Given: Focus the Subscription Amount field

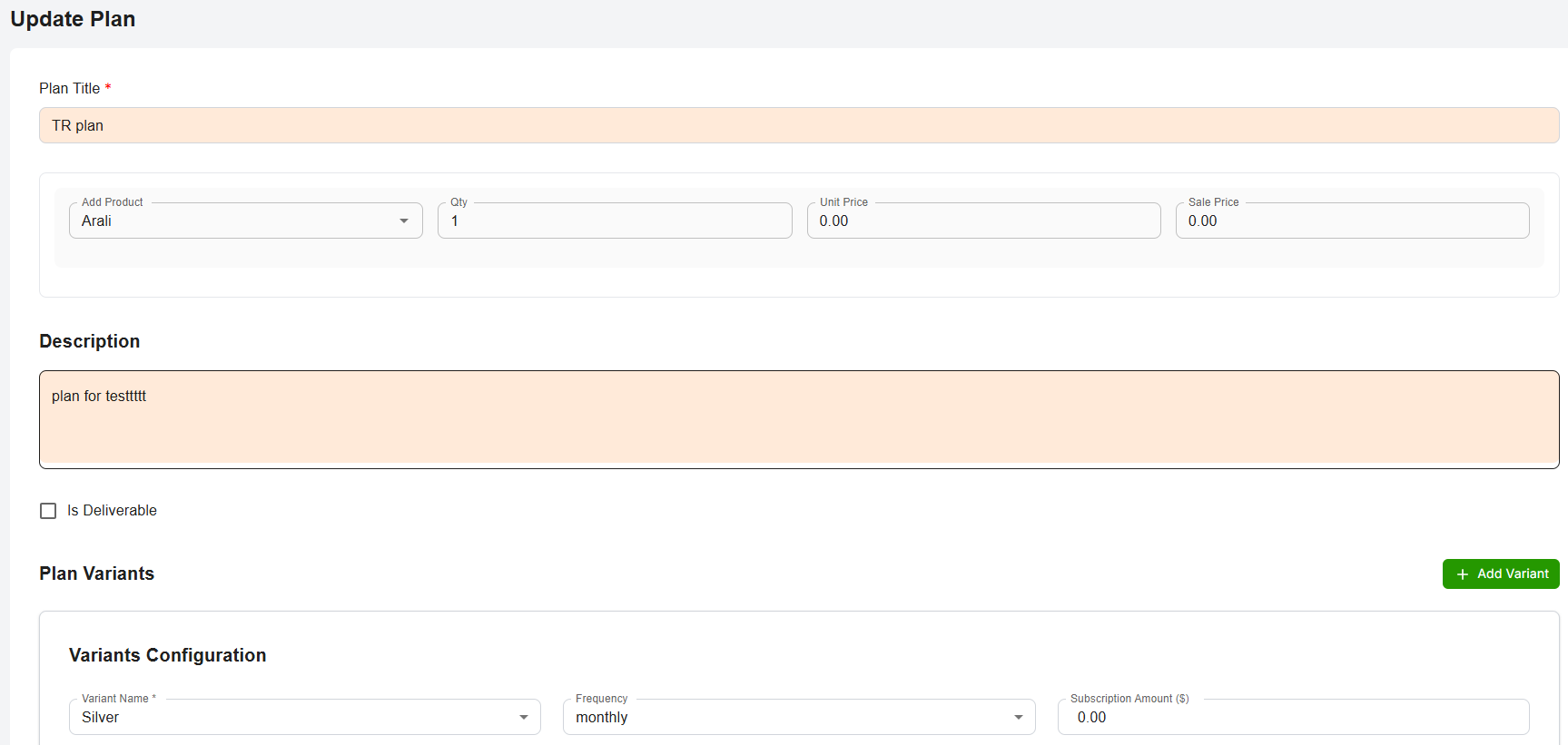Looking at the screenshot, I should 1293,718.
